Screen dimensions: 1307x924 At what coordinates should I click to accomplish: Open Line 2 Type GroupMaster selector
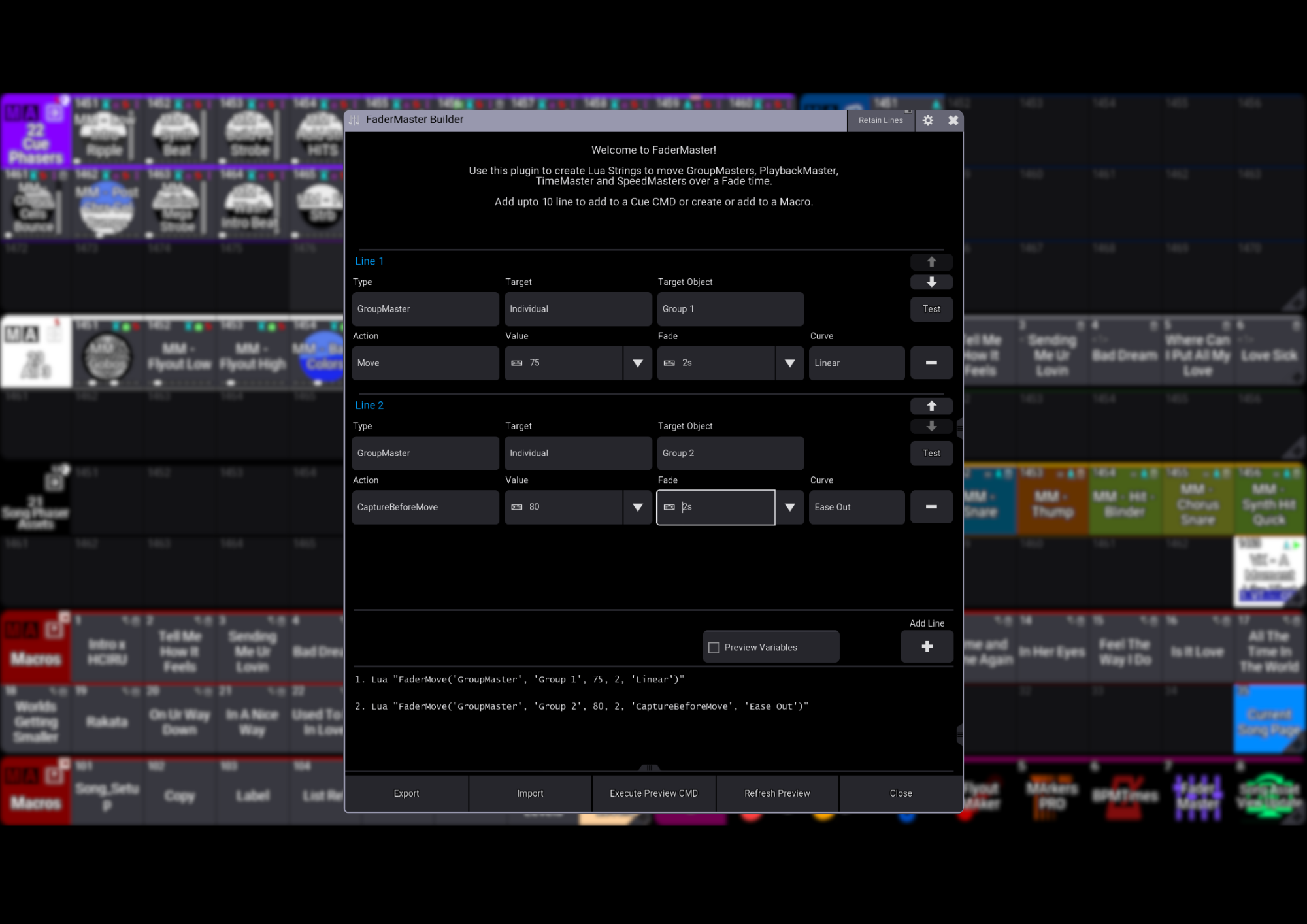point(425,453)
